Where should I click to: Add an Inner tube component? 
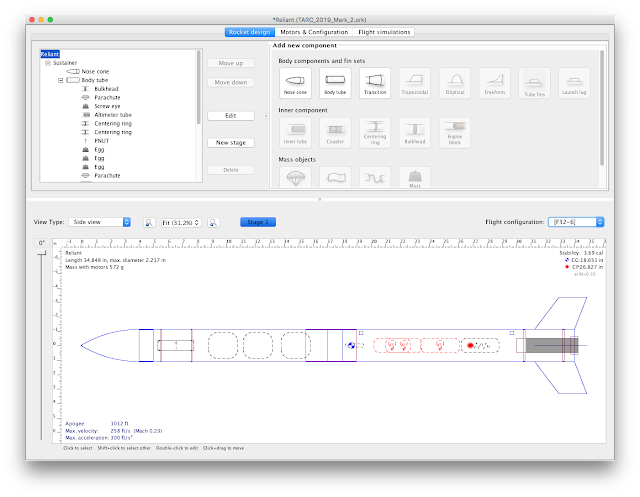click(x=295, y=133)
